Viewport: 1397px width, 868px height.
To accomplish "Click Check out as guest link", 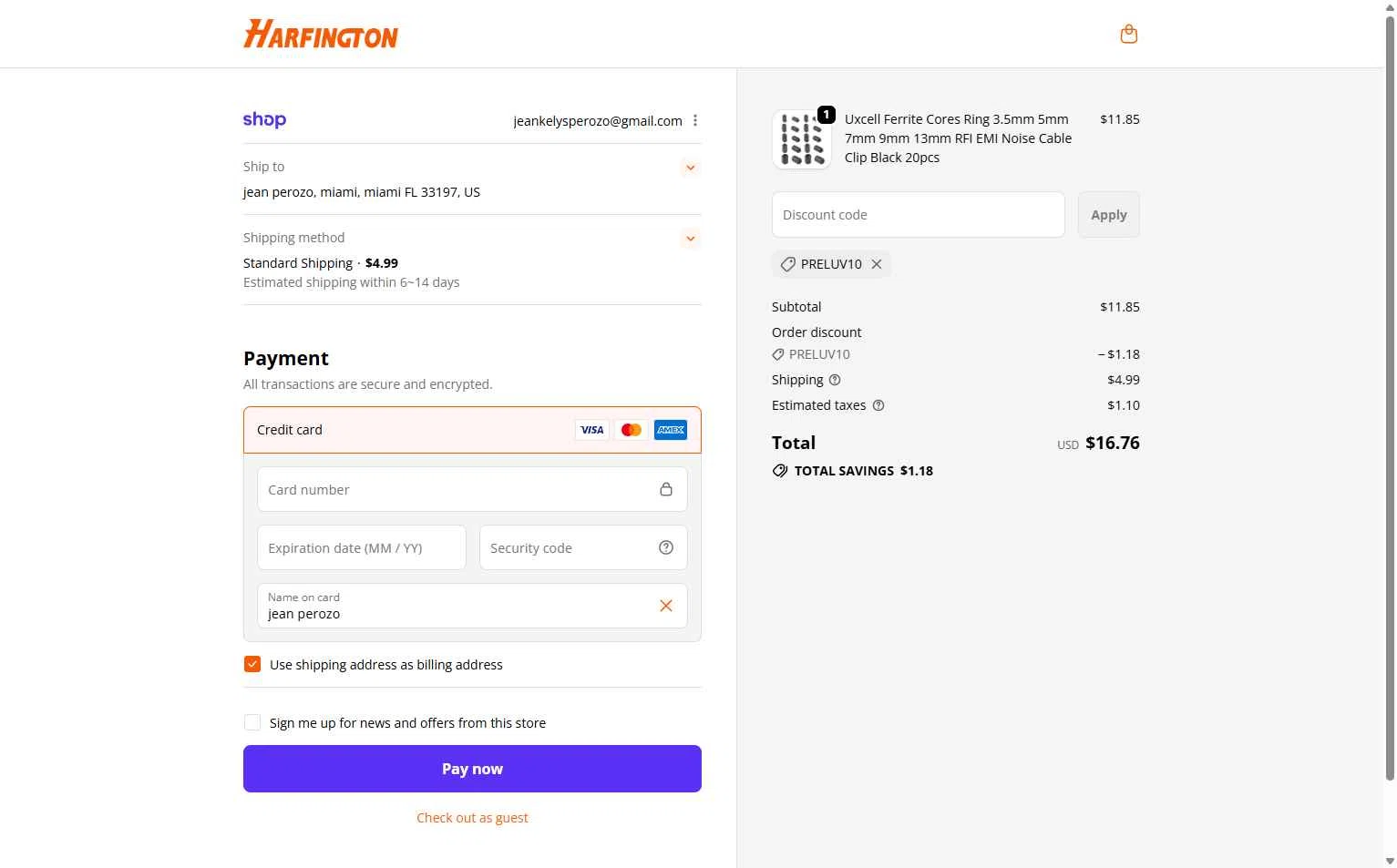I will tap(472, 818).
